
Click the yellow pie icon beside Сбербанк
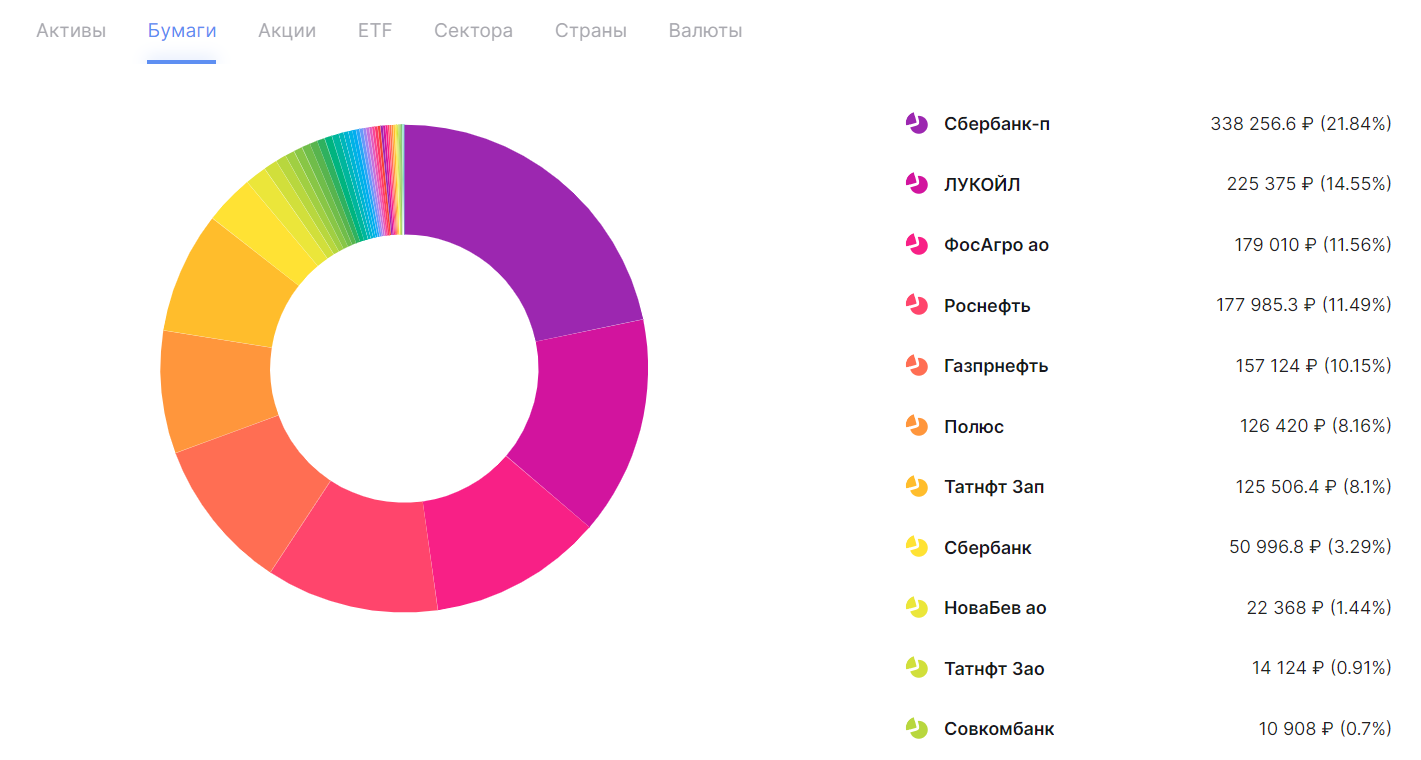[x=917, y=547]
